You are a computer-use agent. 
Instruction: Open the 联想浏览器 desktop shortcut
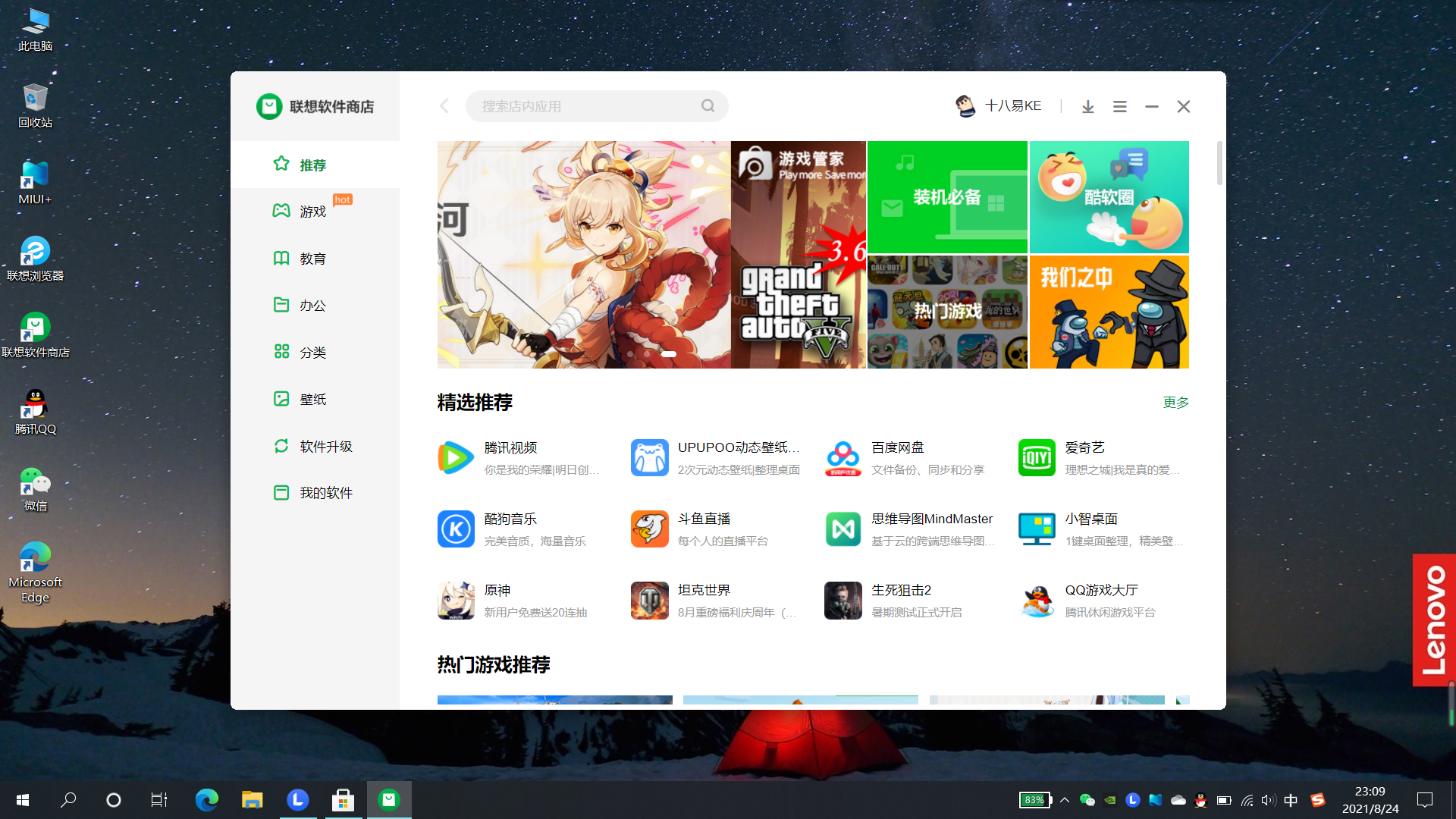[35, 259]
